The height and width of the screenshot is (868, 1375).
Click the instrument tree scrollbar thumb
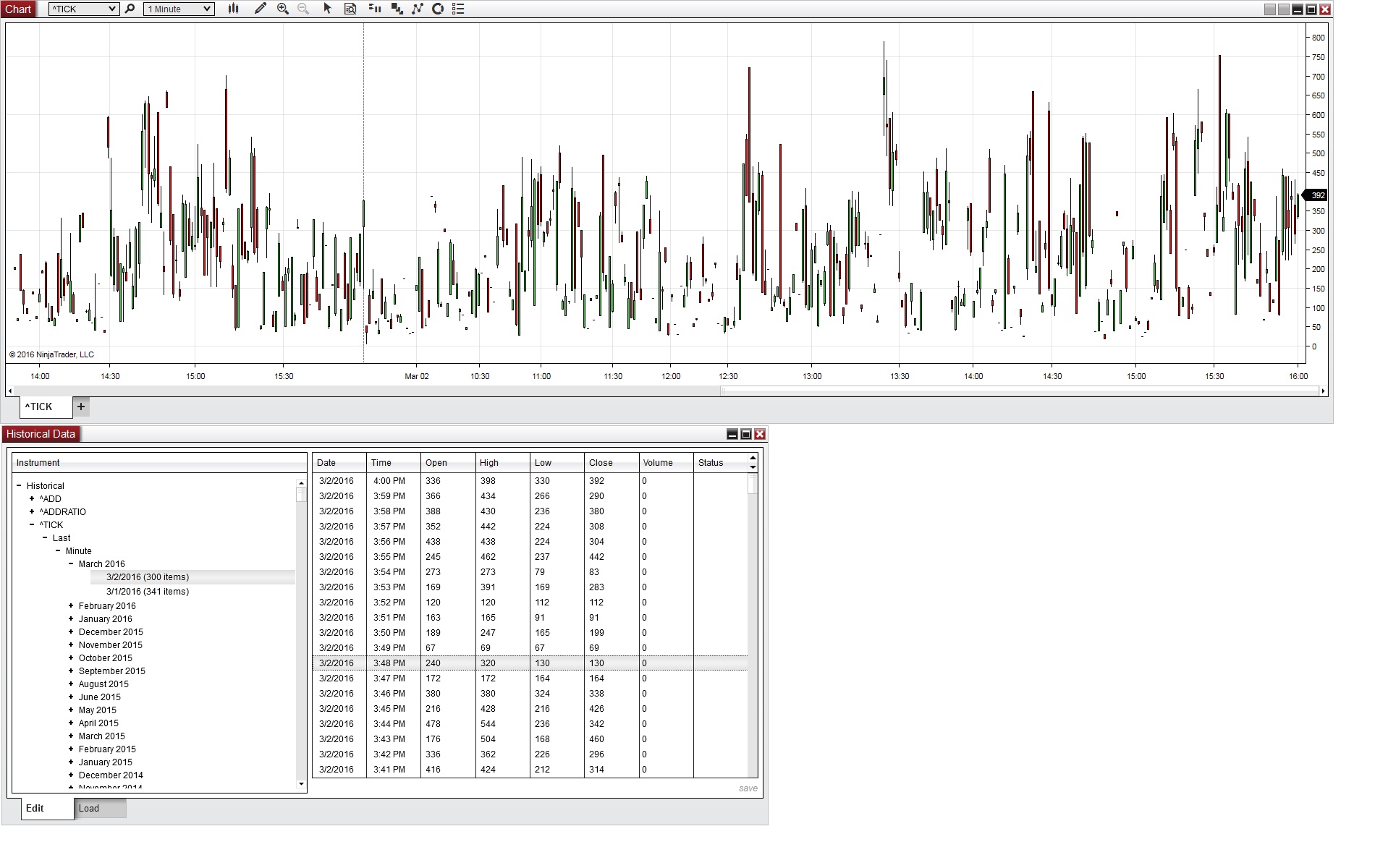point(301,495)
